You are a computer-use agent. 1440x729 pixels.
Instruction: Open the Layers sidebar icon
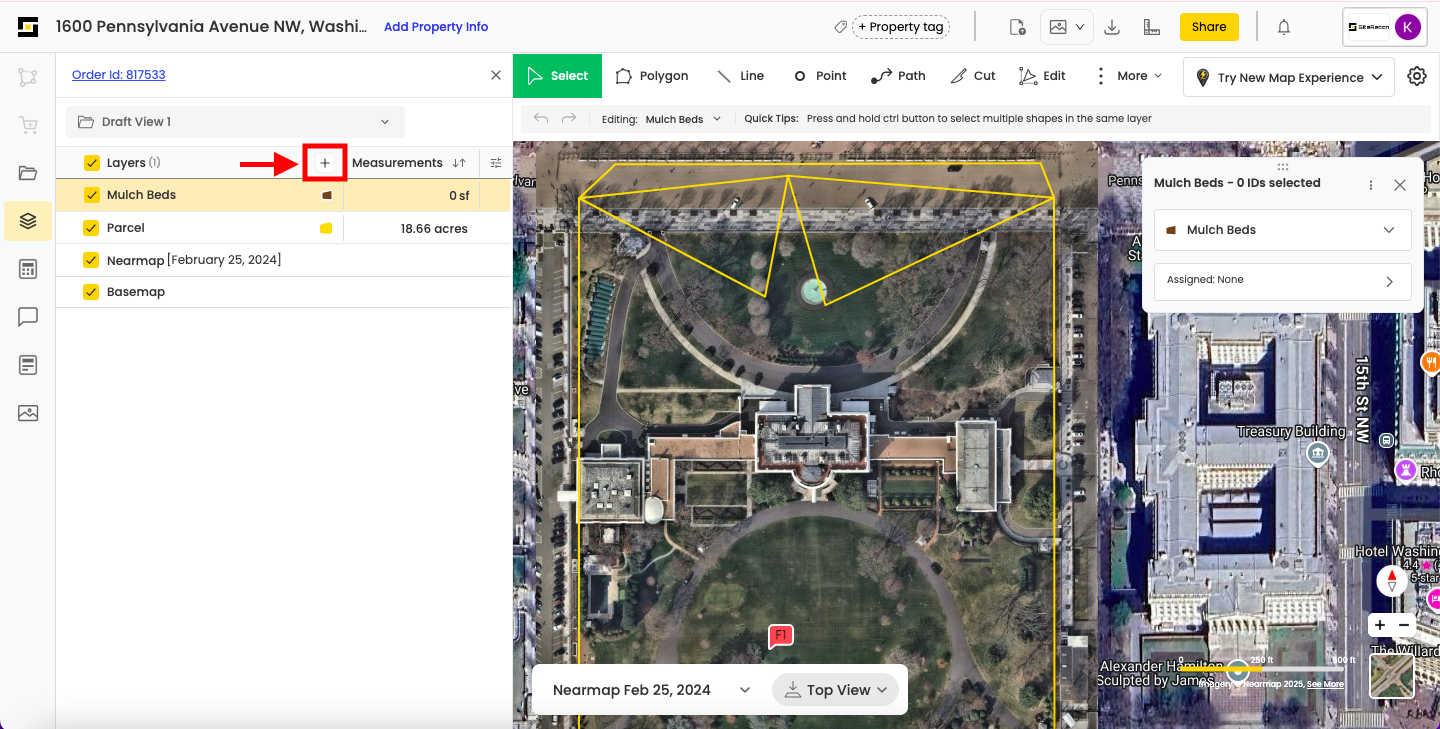[x=28, y=221]
